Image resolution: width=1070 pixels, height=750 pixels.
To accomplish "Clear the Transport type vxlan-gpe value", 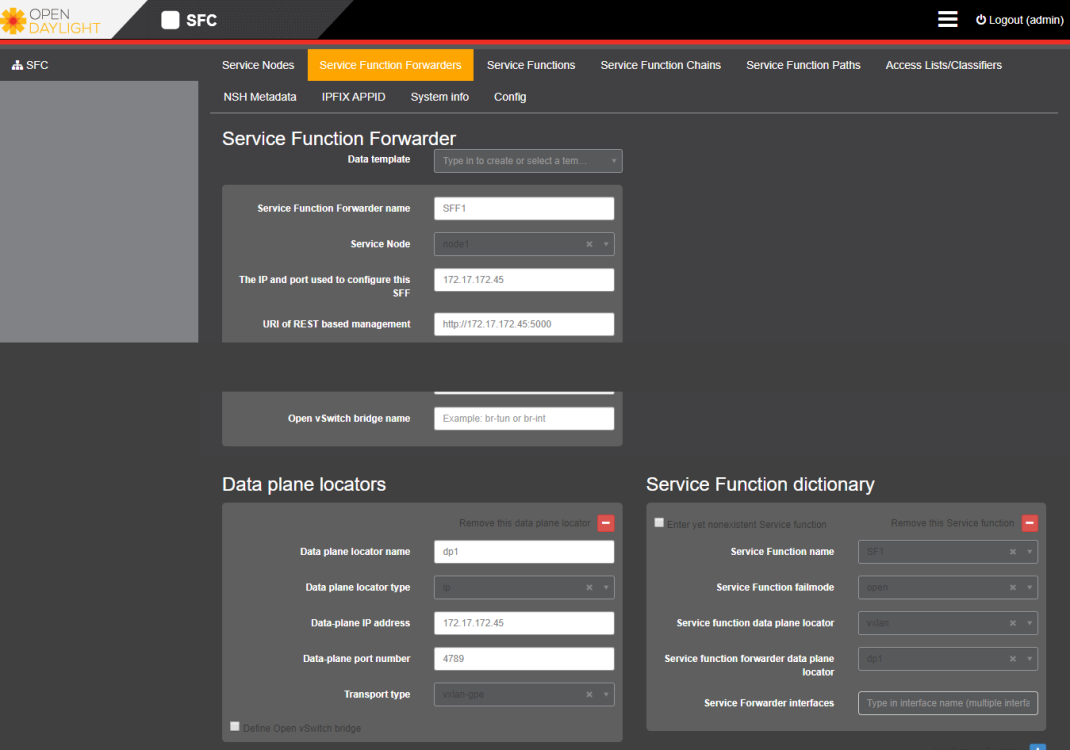I will point(589,695).
